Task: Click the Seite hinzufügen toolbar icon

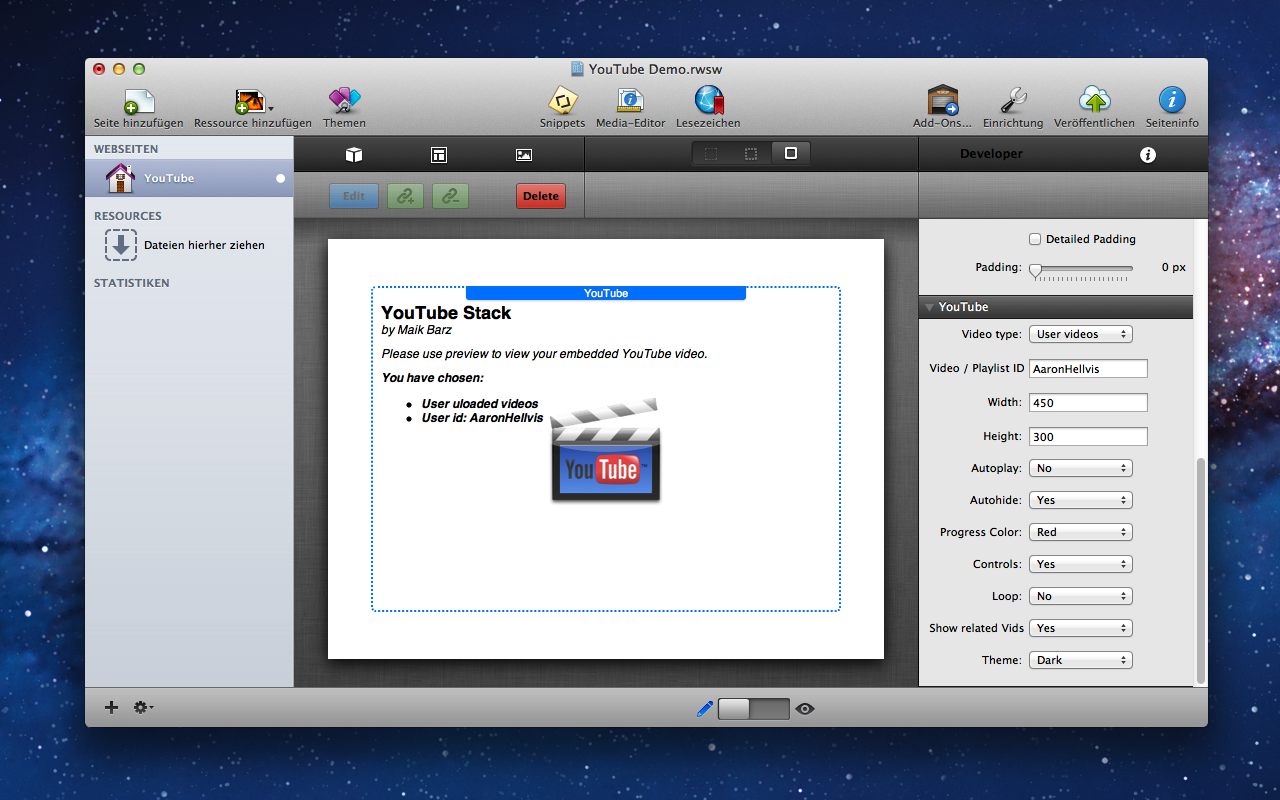Action: 139,101
